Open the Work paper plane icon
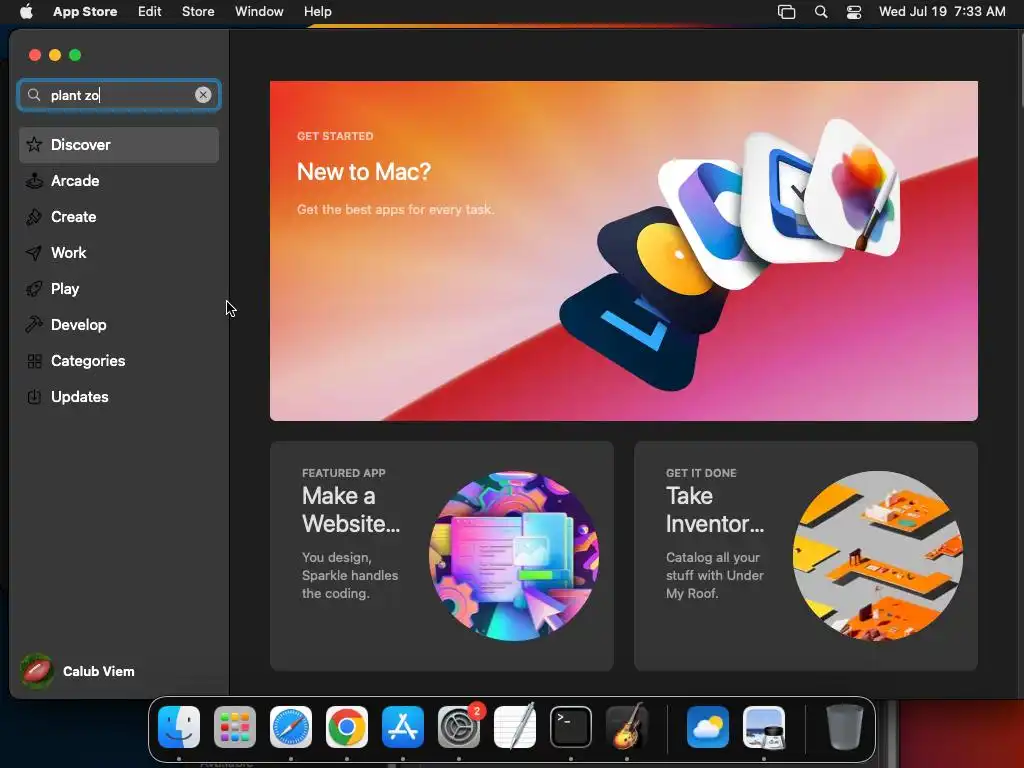The width and height of the screenshot is (1024, 768). pyautogui.click(x=34, y=253)
